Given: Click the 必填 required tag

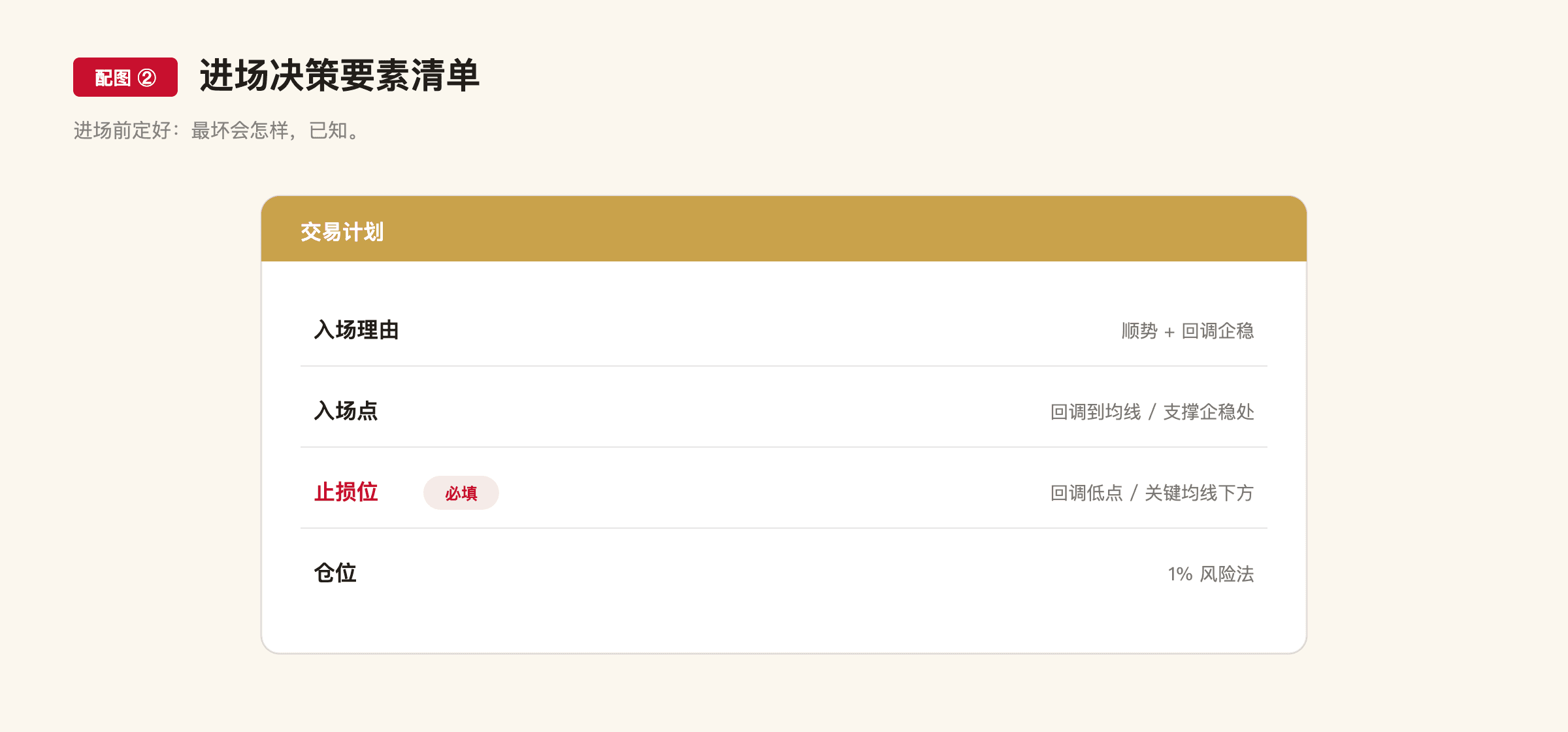Looking at the screenshot, I should 461,493.
